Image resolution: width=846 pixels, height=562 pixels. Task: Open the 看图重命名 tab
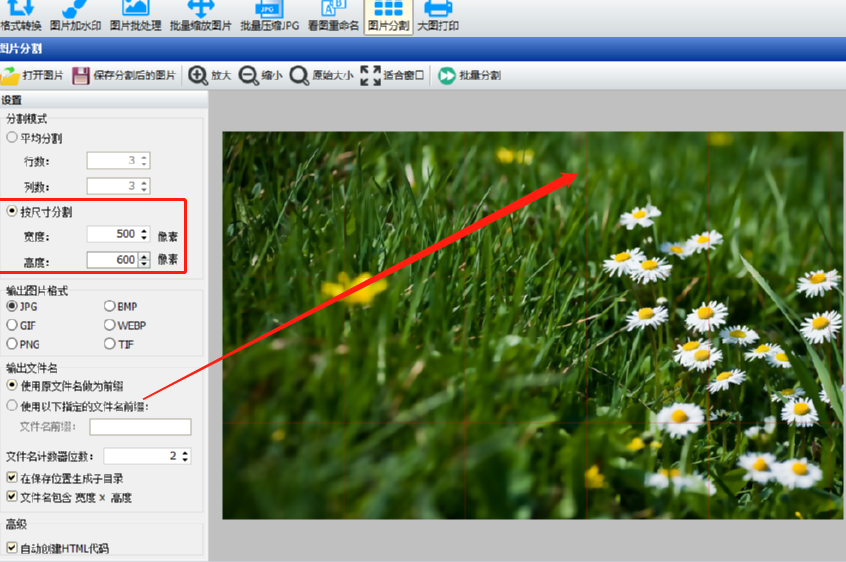[333, 17]
